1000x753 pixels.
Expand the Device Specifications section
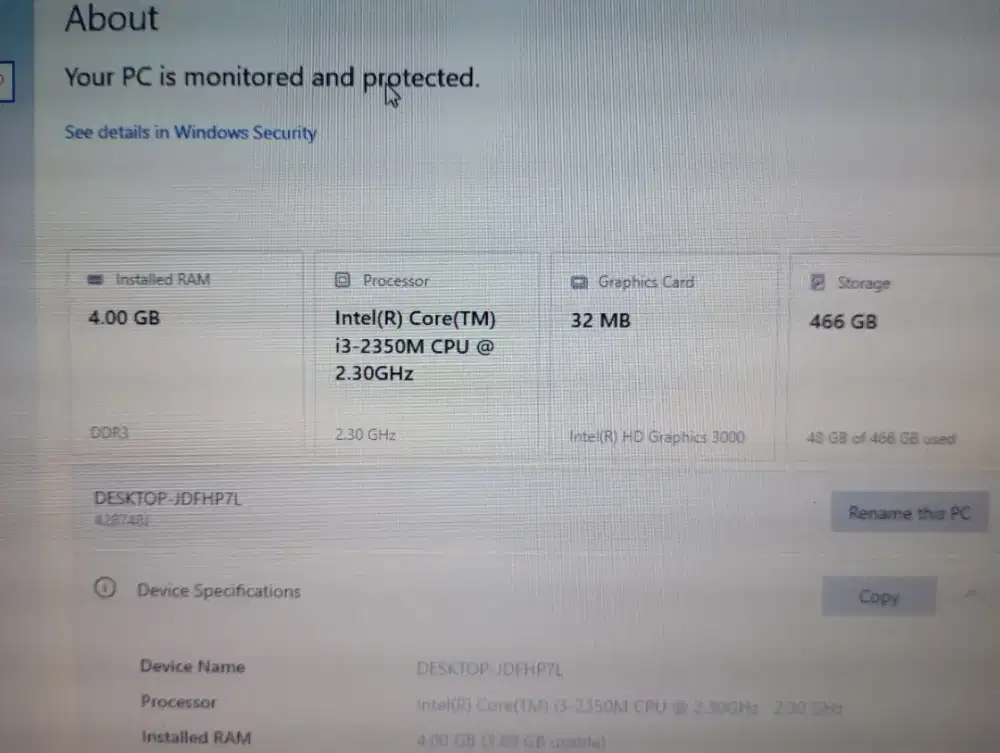[218, 591]
